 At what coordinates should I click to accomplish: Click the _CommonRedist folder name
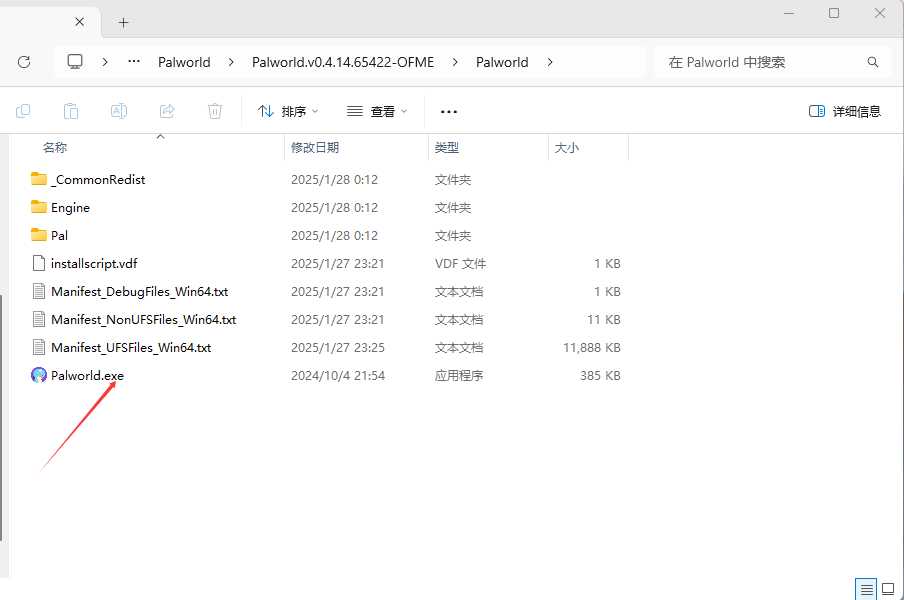(98, 179)
